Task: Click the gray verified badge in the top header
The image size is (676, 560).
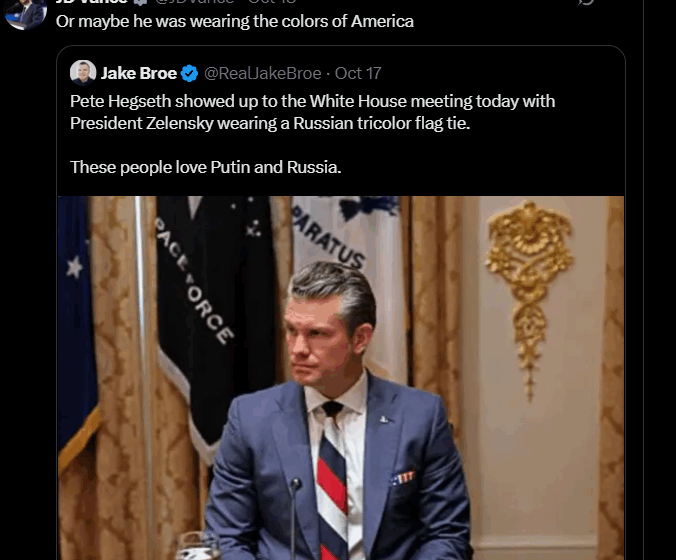Action: click(140, 2)
